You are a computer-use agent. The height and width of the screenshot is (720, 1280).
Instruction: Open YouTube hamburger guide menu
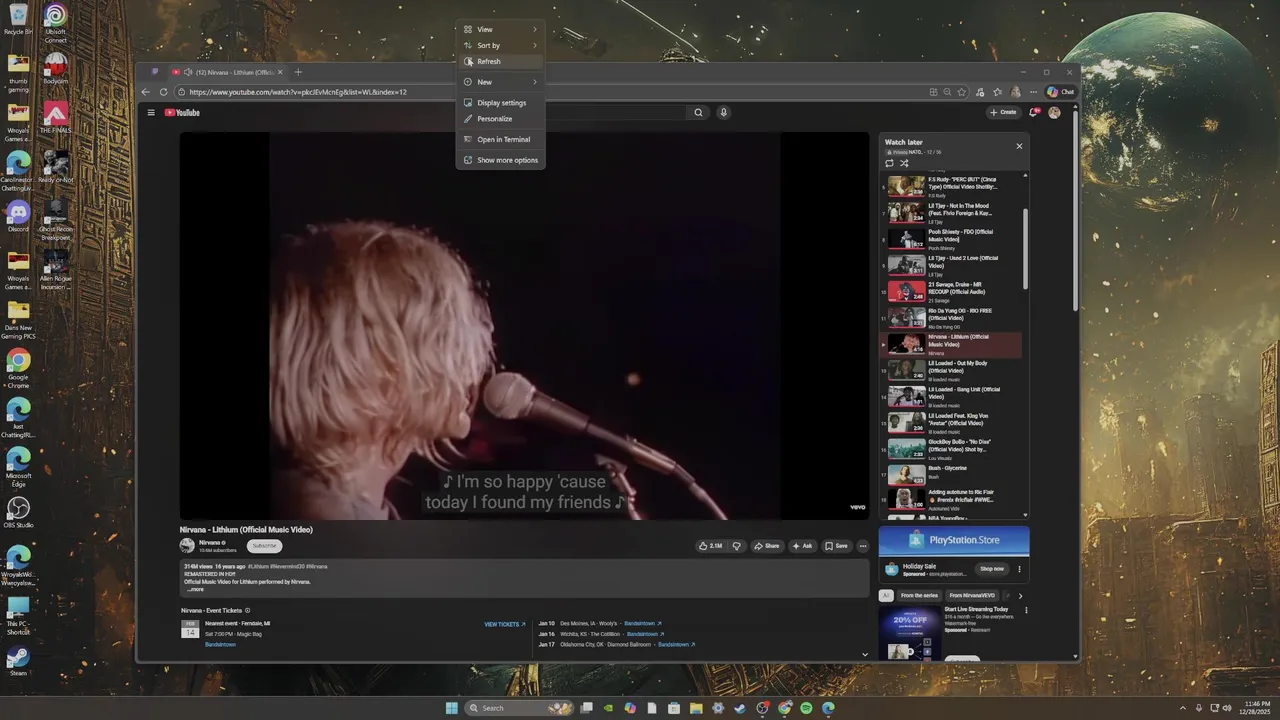151,113
